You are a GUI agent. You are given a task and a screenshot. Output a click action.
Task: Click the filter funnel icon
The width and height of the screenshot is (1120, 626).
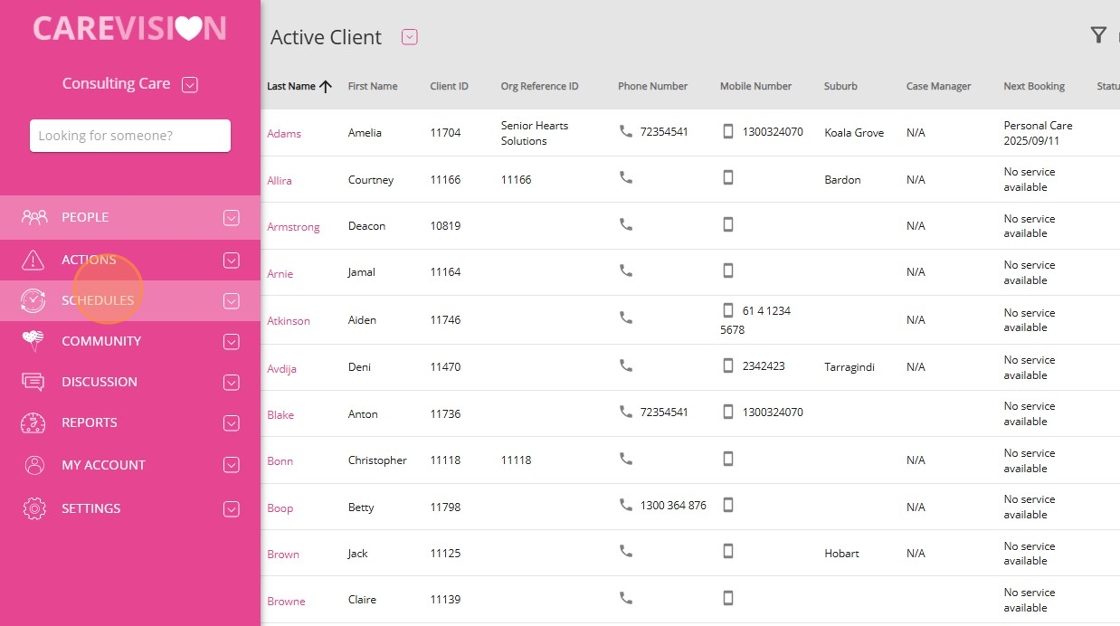point(1098,36)
